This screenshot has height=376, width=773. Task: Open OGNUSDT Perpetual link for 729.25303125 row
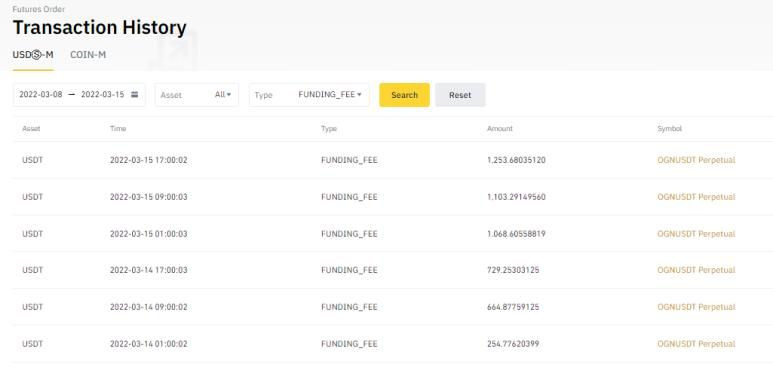696,270
